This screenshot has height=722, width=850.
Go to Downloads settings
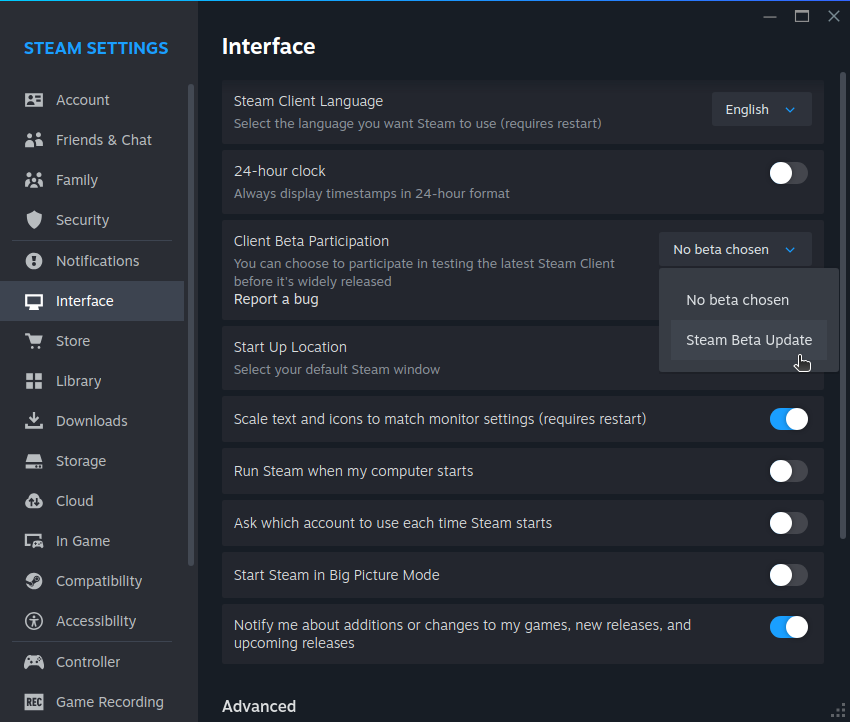pyautogui.click(x=92, y=421)
